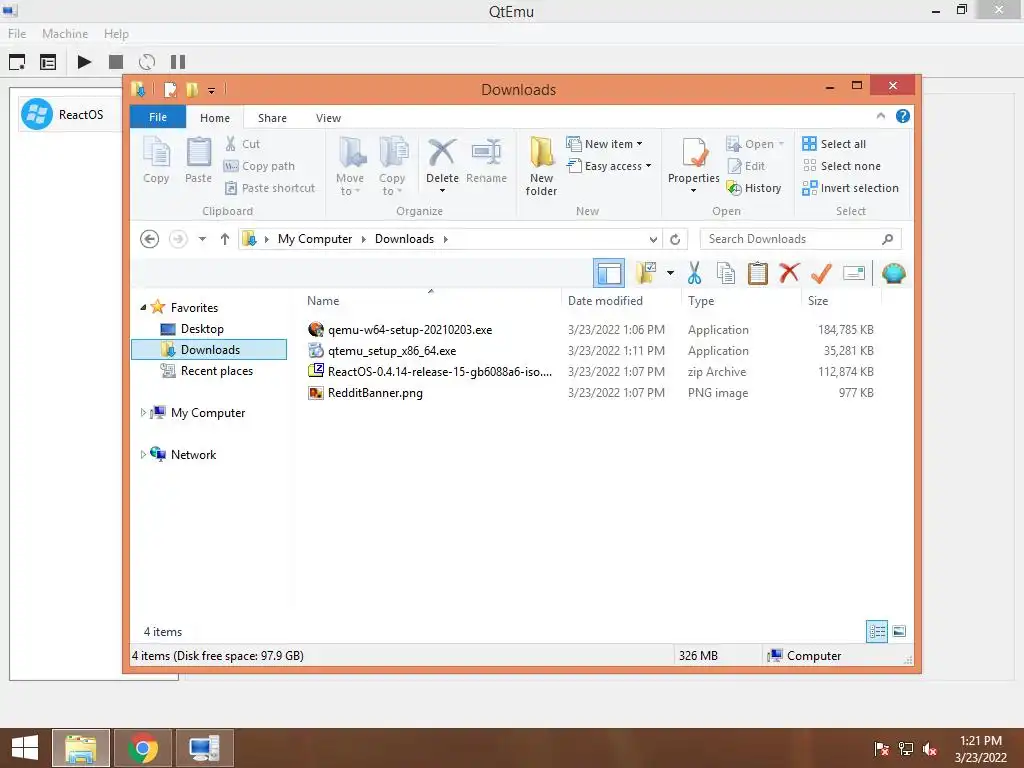Click History in the Open group
This screenshot has height=768, width=1024.
click(754, 188)
